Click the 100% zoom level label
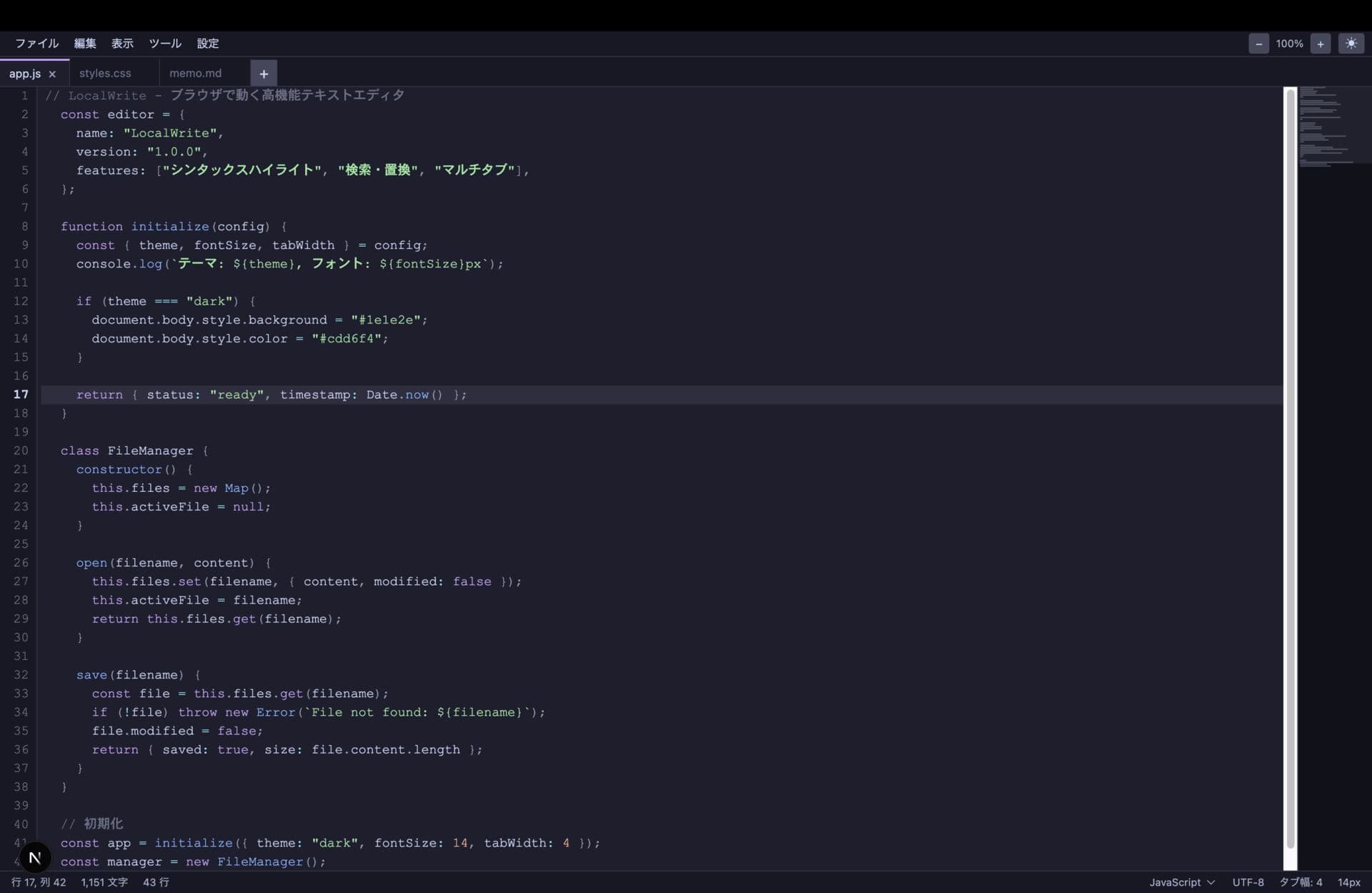This screenshot has width=1372, height=893. (x=1289, y=44)
